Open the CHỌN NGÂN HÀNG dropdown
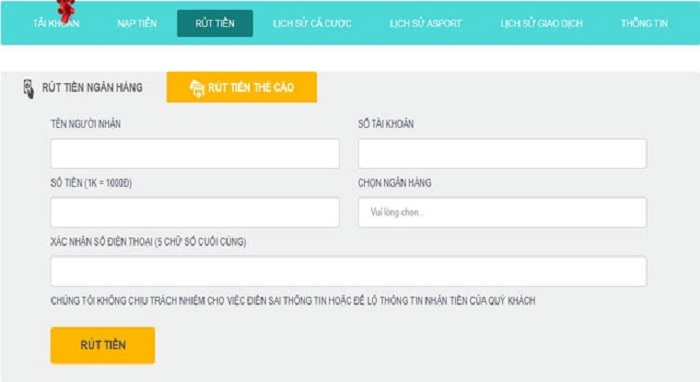This screenshot has height=382, width=700. coord(502,212)
